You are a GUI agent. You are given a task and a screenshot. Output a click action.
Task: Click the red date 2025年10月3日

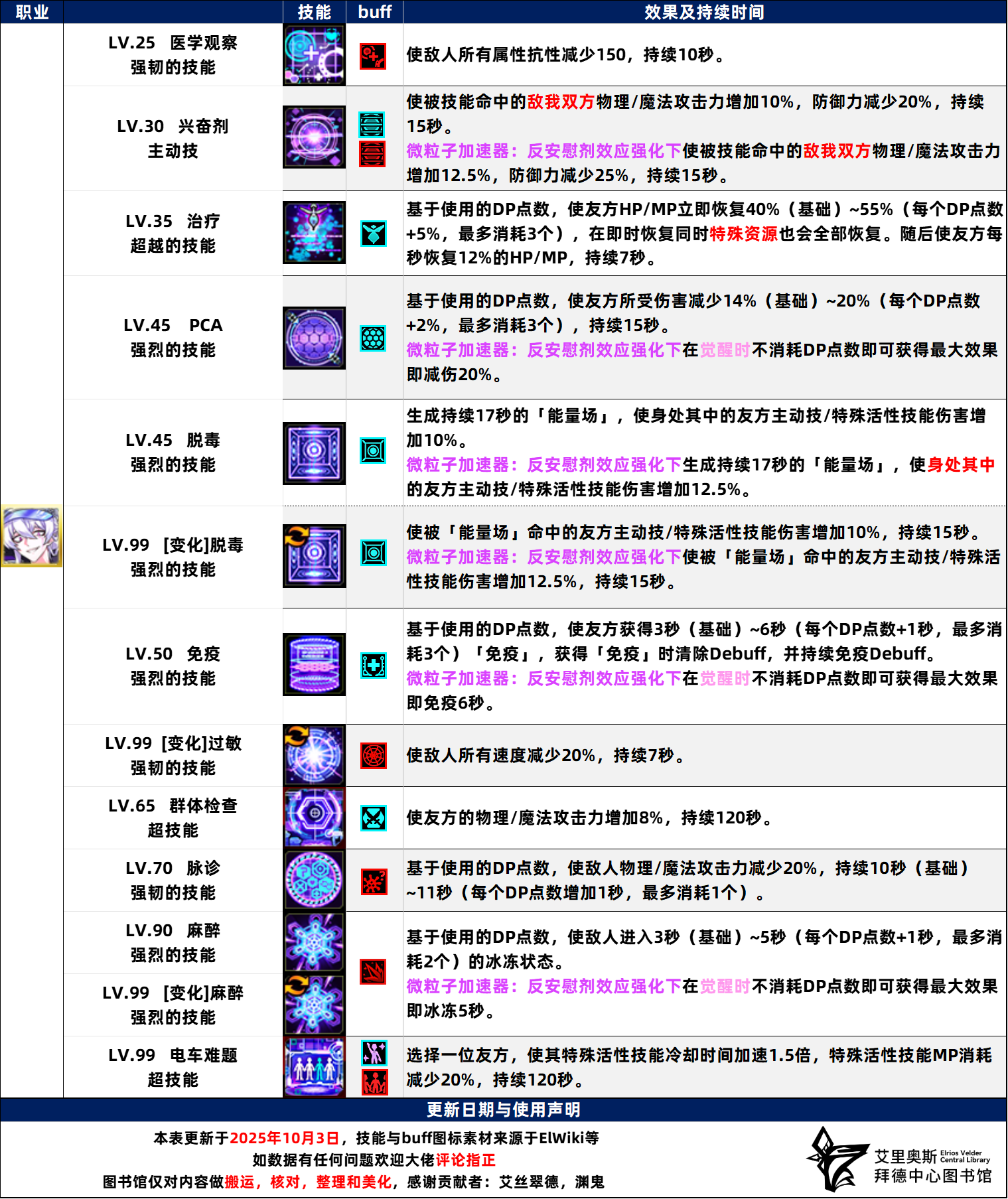click(284, 1138)
